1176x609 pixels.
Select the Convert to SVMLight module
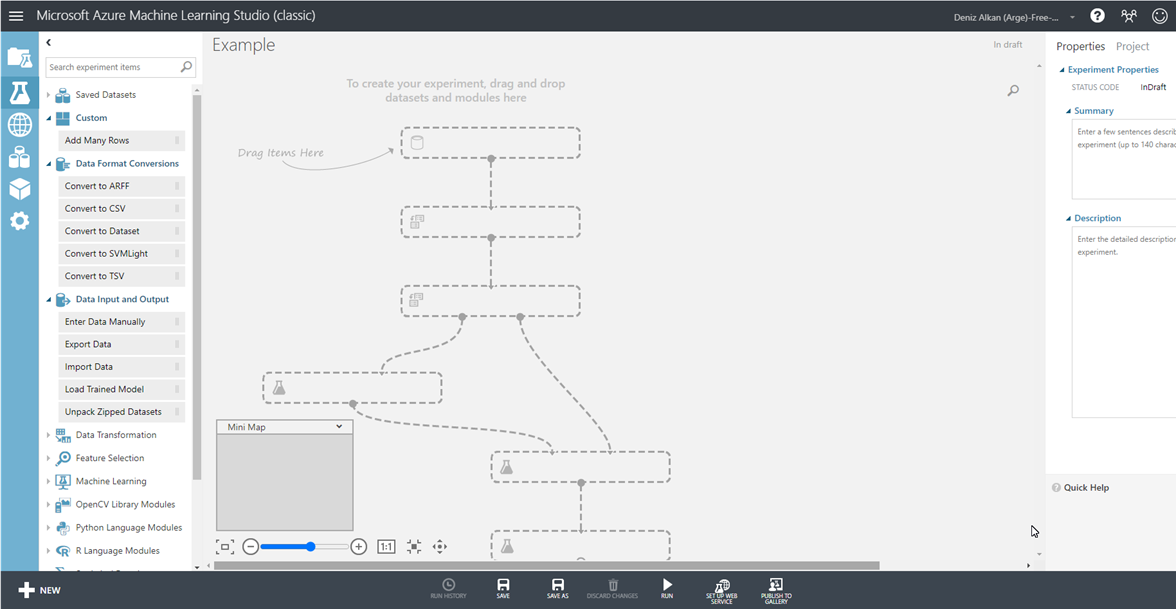coord(122,254)
